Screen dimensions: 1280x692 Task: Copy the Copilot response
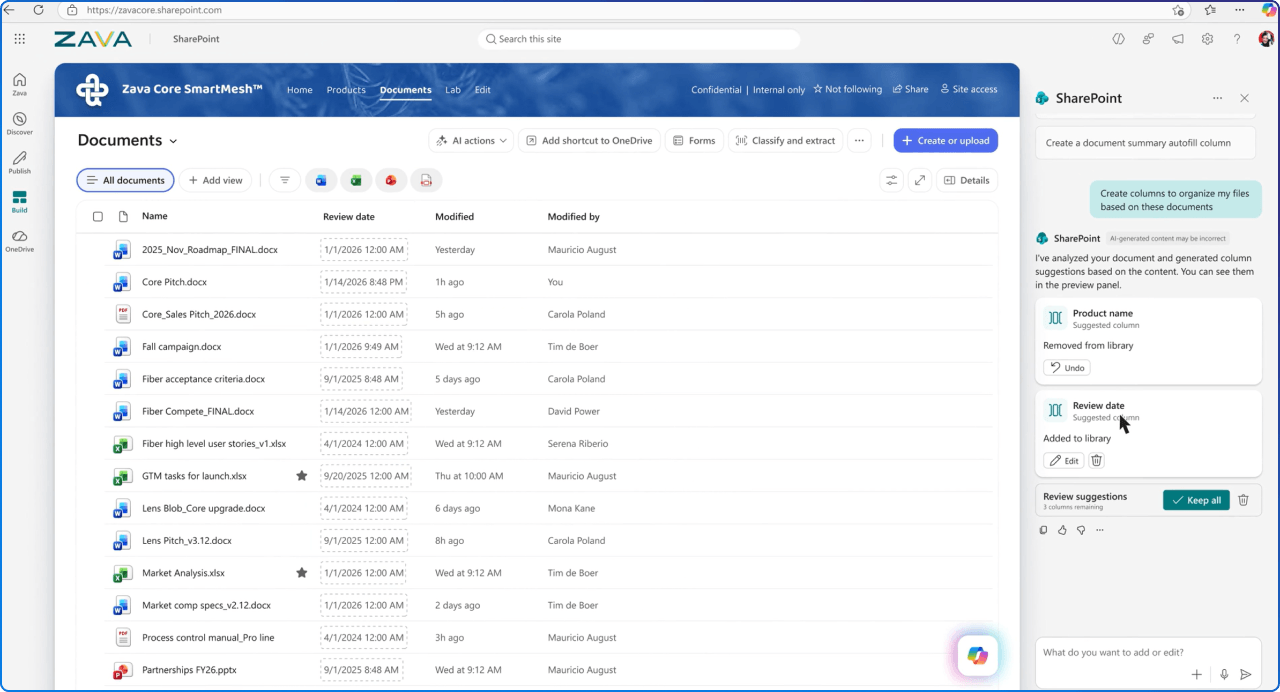coord(1043,530)
